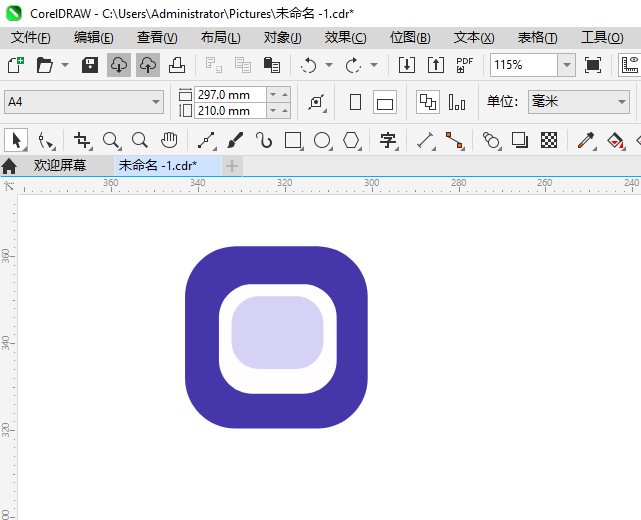Viewport: 641px width, 520px height.
Task: Click the page auto-fit icon
Action: tap(317, 102)
